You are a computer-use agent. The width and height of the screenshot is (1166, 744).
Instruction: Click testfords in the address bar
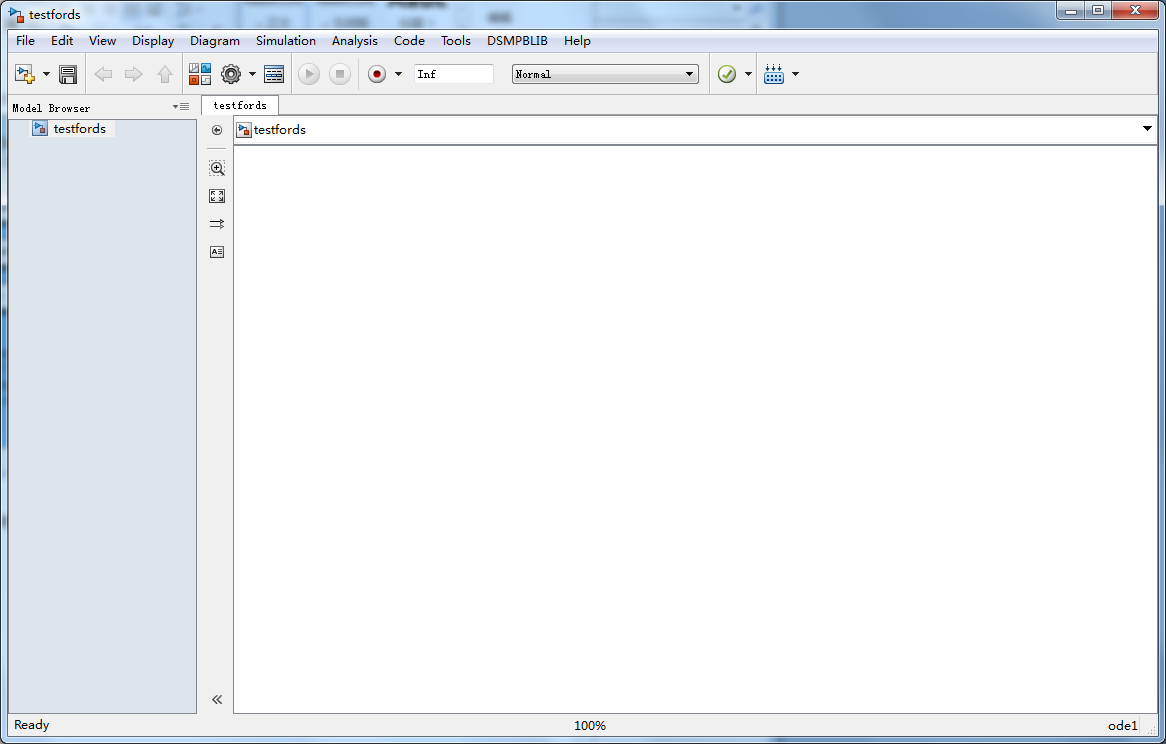pyautogui.click(x=280, y=130)
